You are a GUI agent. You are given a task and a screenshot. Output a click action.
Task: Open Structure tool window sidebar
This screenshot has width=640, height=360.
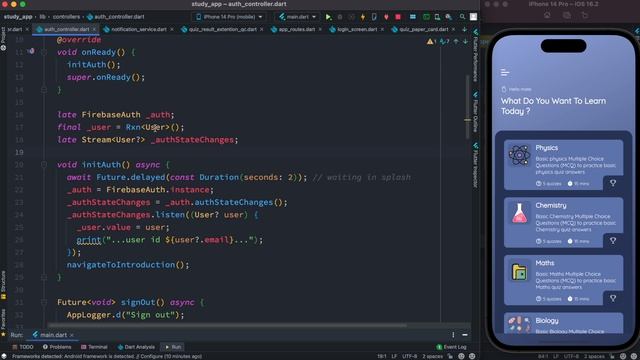pos(3,285)
